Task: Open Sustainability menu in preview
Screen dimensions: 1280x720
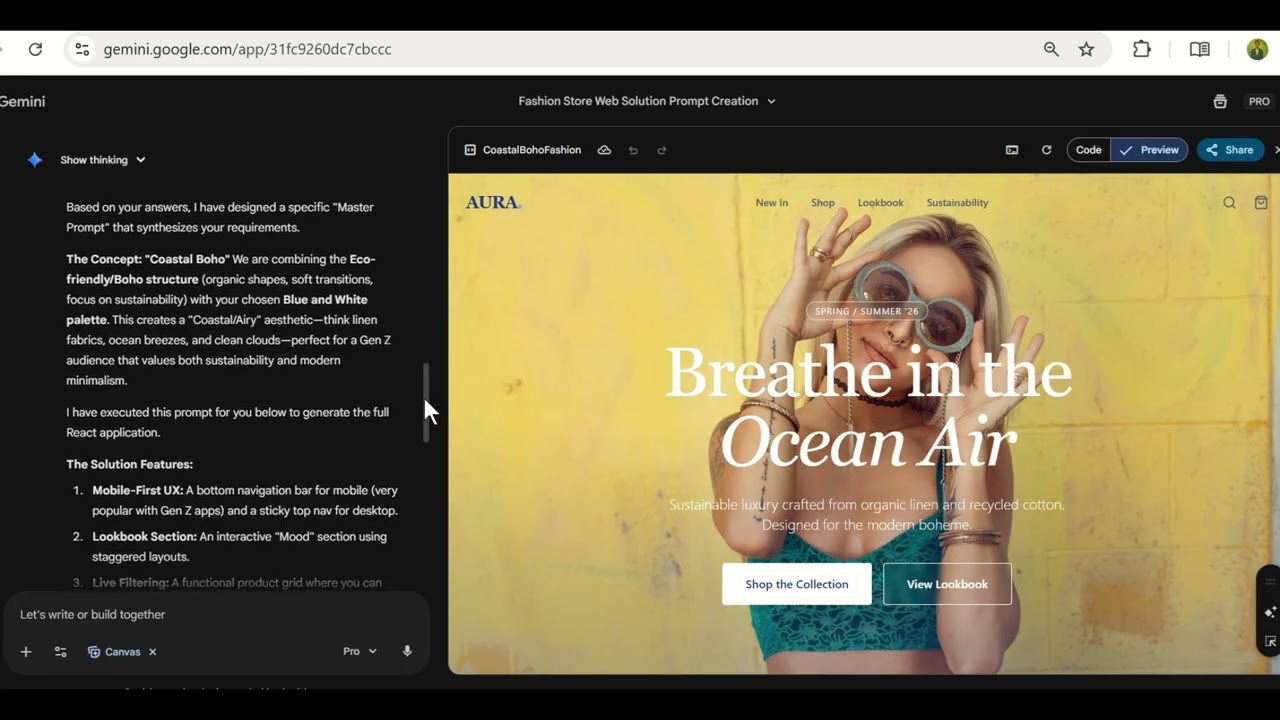Action: click(957, 203)
